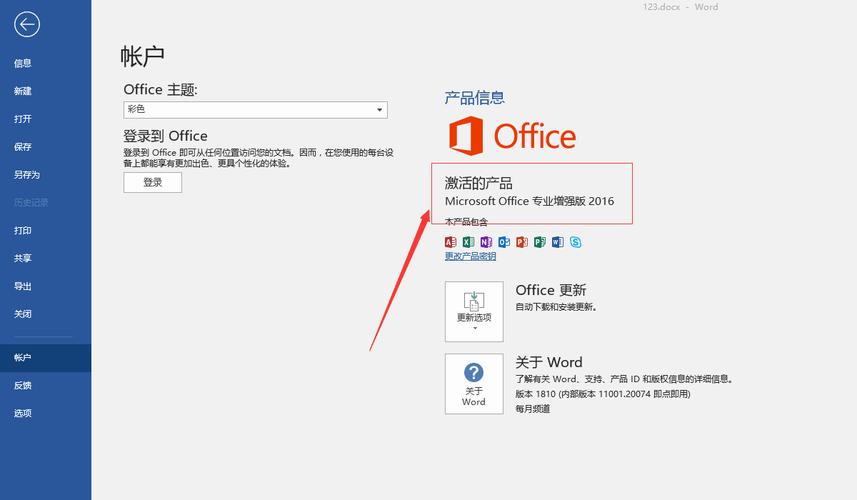Open the 打印 page
The width and height of the screenshot is (857, 500).
pos(23,231)
